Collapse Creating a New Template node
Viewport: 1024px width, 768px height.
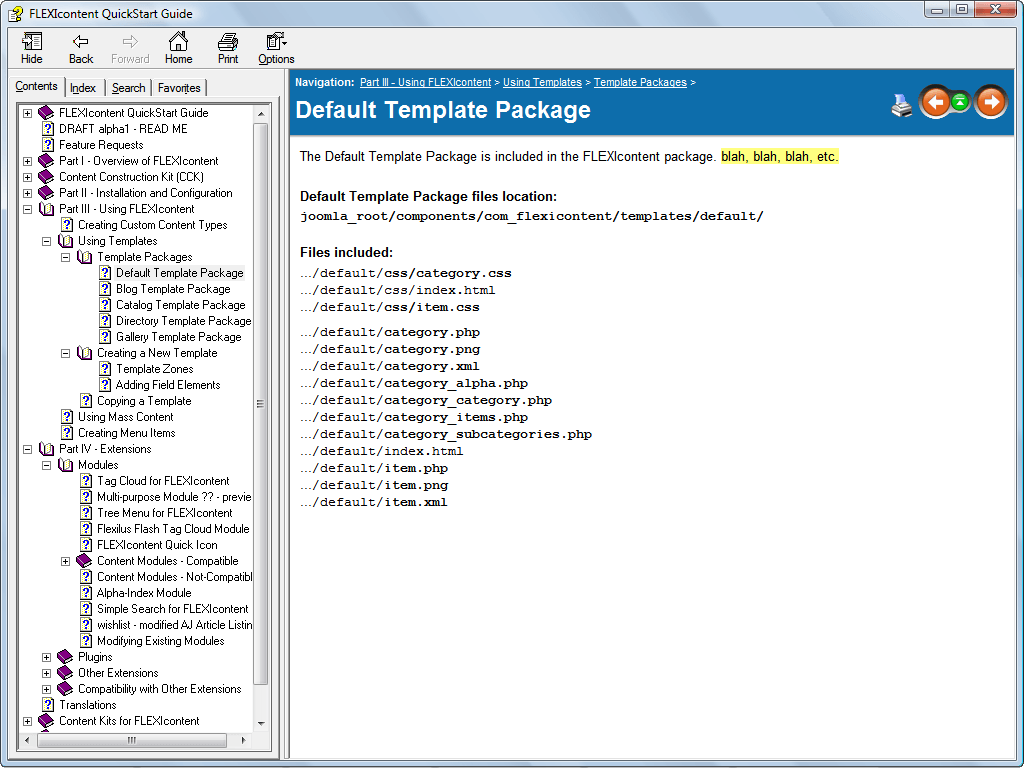[x=65, y=353]
